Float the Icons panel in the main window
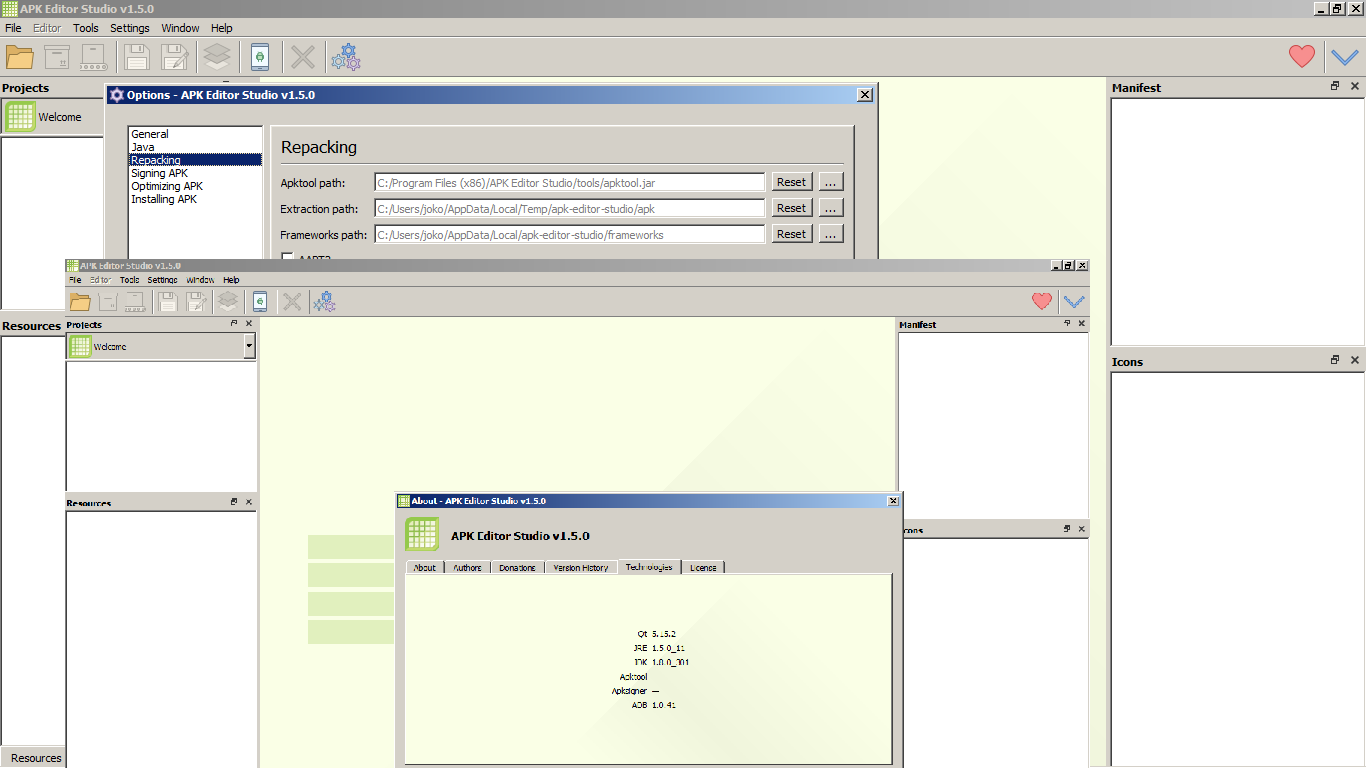The width and height of the screenshot is (1366, 768). (1335, 360)
